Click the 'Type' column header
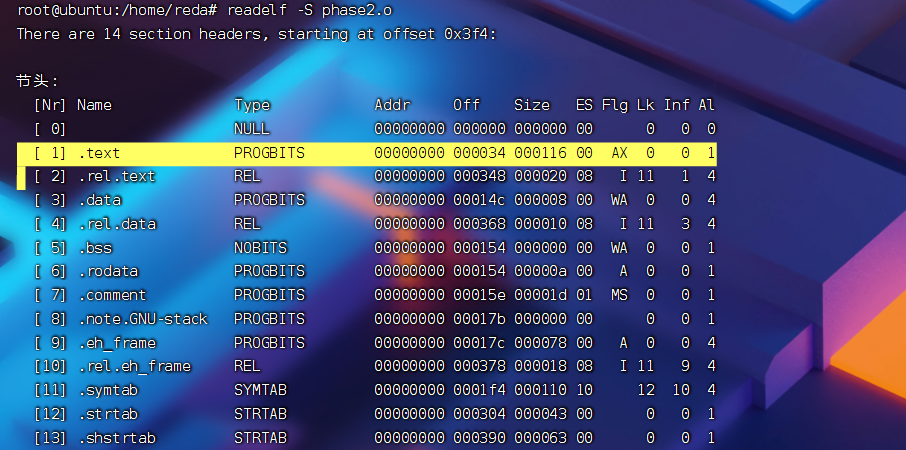Screen dimensions: 906x450 (252, 105)
